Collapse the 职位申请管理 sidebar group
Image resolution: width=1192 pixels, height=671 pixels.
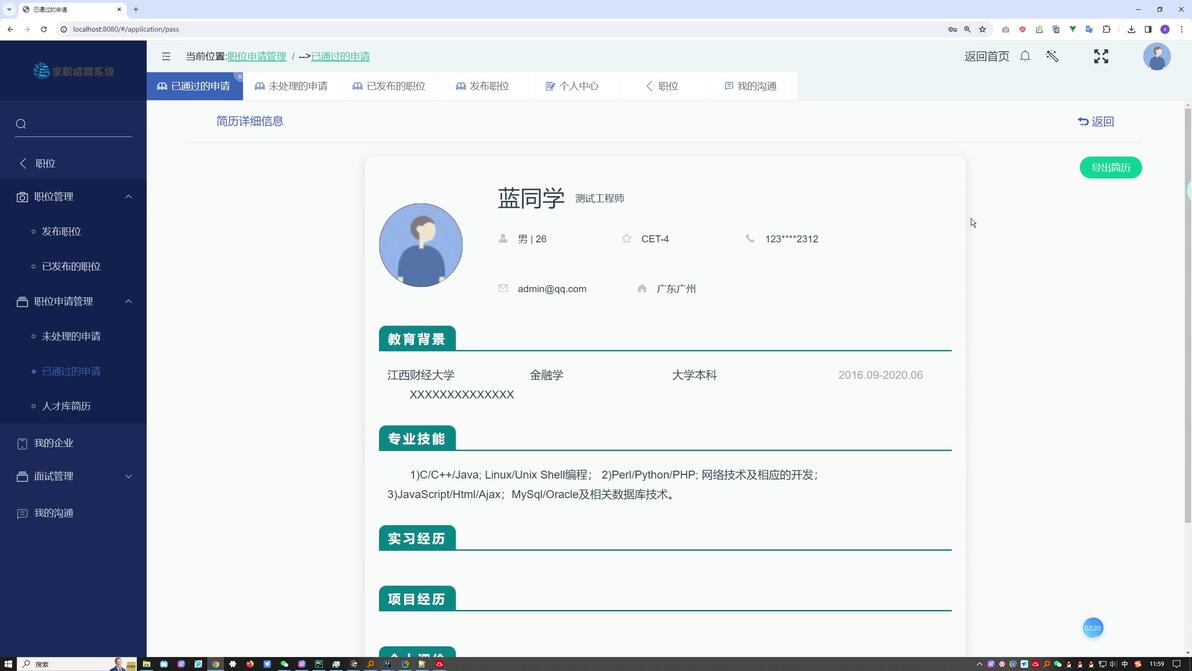(128, 302)
